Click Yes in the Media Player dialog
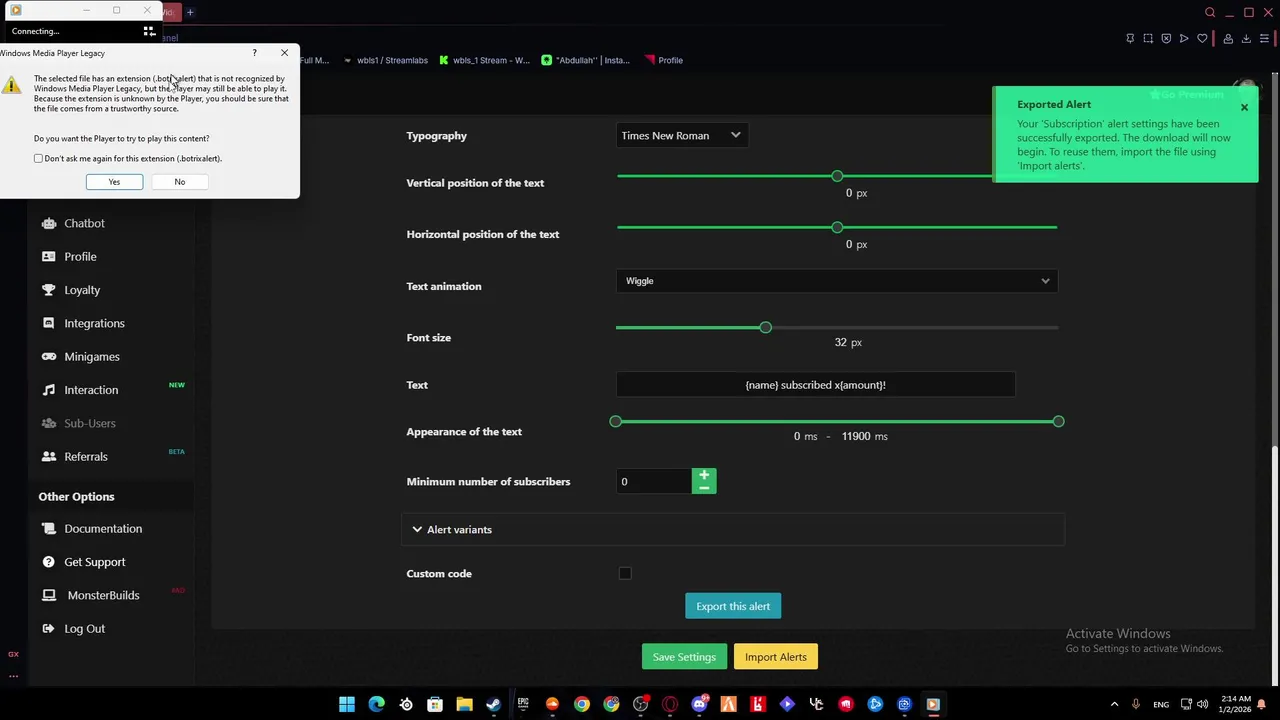 [114, 181]
